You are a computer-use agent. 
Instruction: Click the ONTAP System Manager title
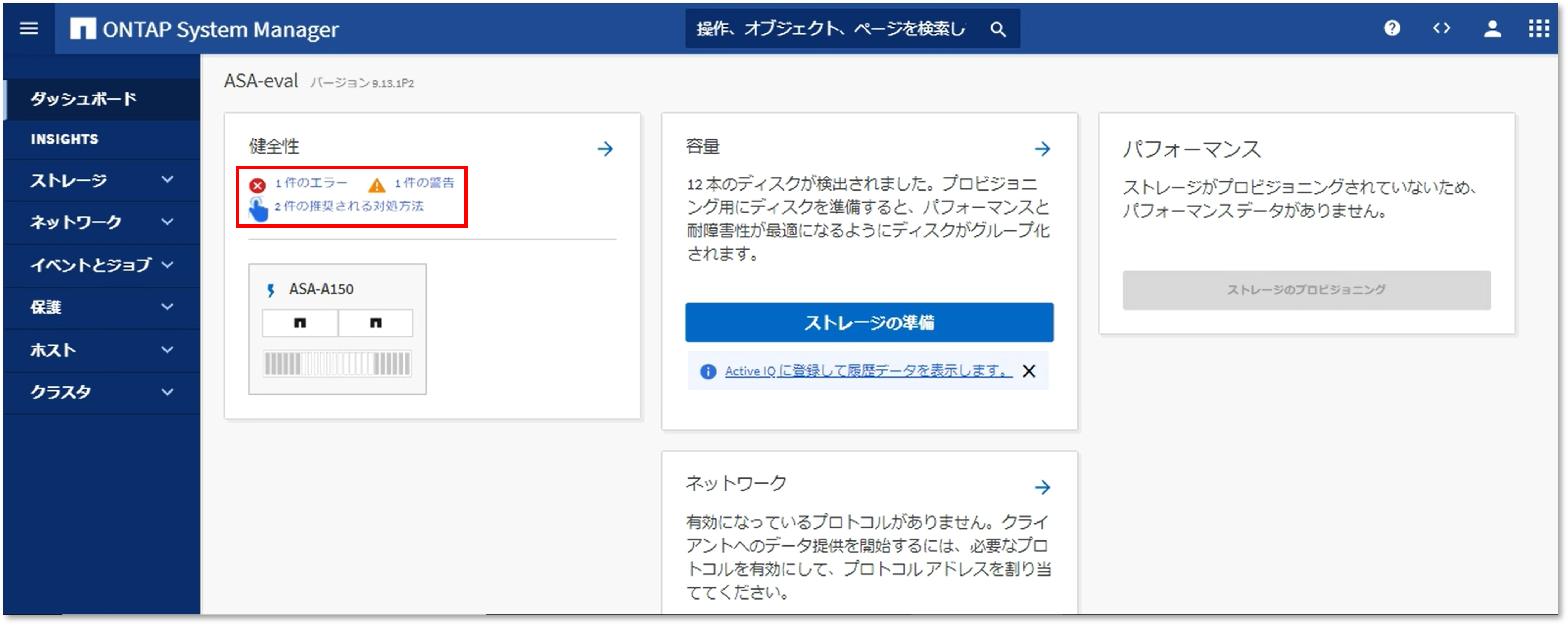(x=220, y=29)
